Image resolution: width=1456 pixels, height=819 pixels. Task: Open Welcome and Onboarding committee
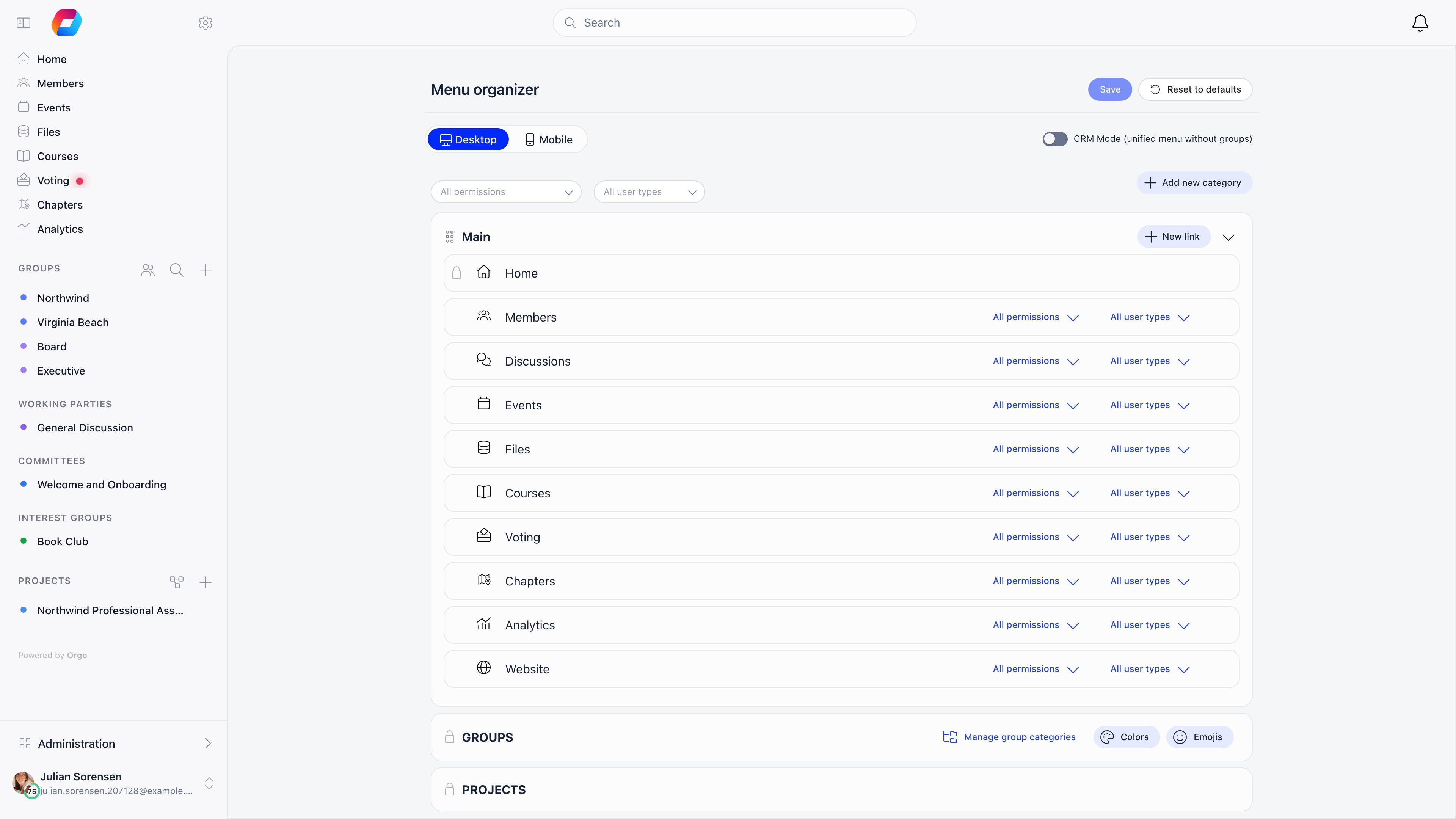[102, 485]
